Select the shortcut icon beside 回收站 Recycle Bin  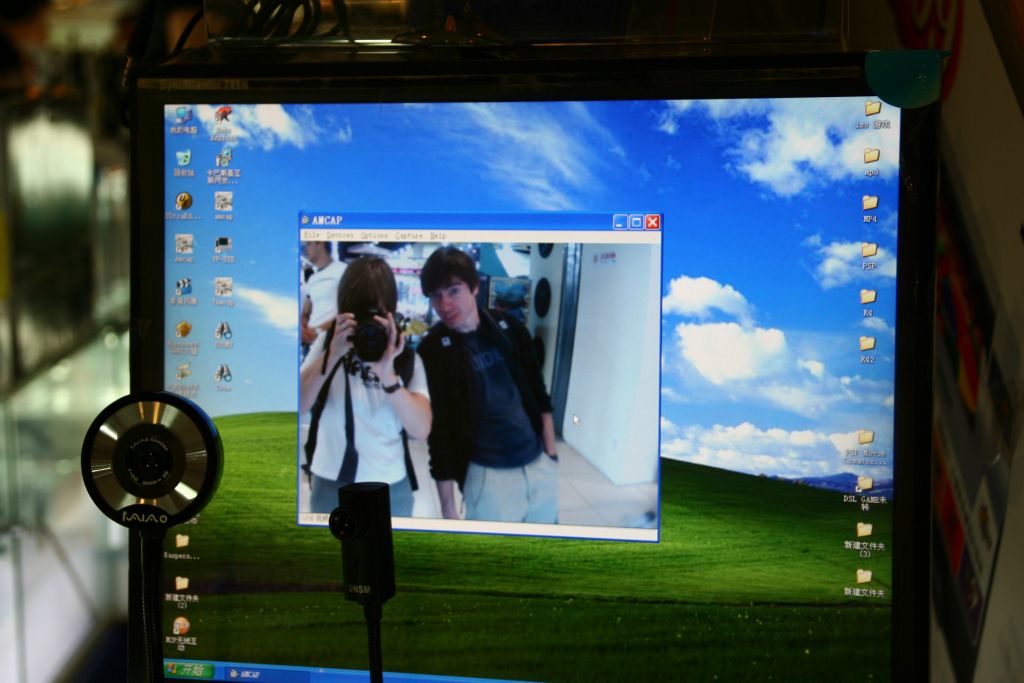point(223,166)
